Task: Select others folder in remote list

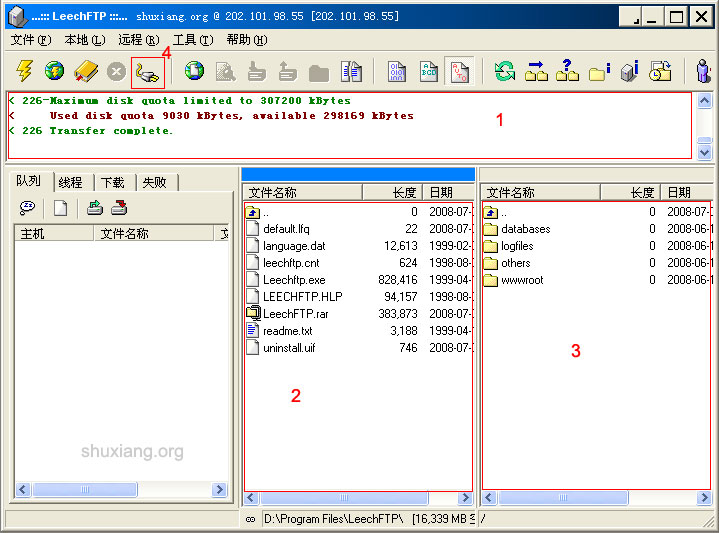Action: coord(515,263)
